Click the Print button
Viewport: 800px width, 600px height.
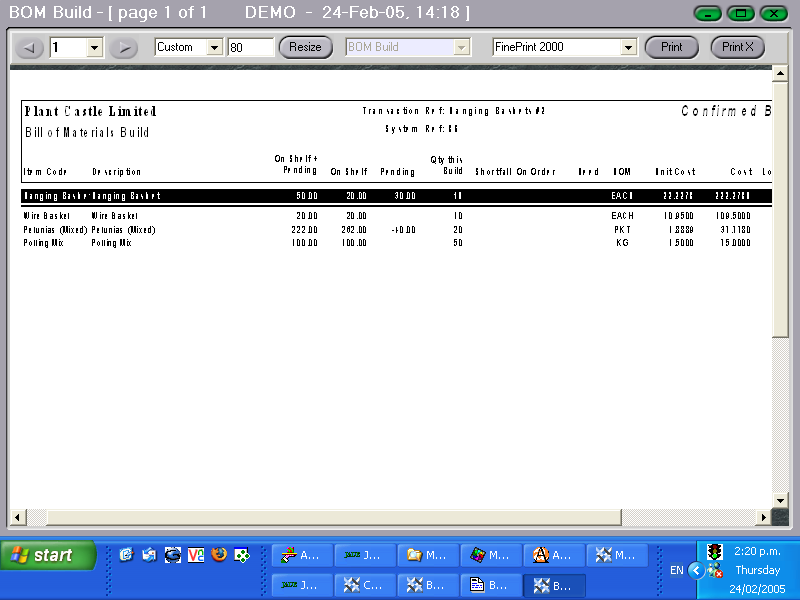(x=671, y=46)
